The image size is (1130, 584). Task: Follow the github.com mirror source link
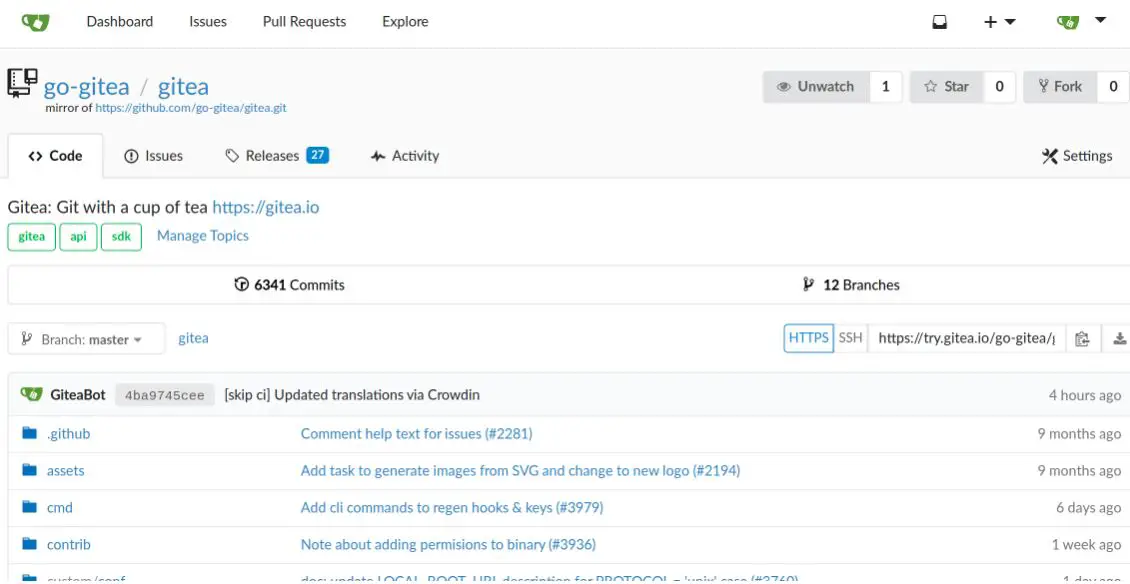tap(191, 108)
